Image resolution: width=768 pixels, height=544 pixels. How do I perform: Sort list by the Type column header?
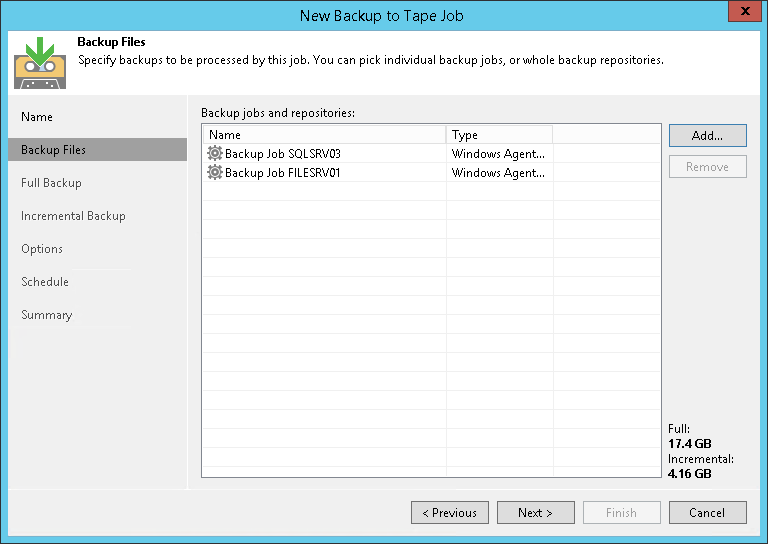[x=498, y=135]
